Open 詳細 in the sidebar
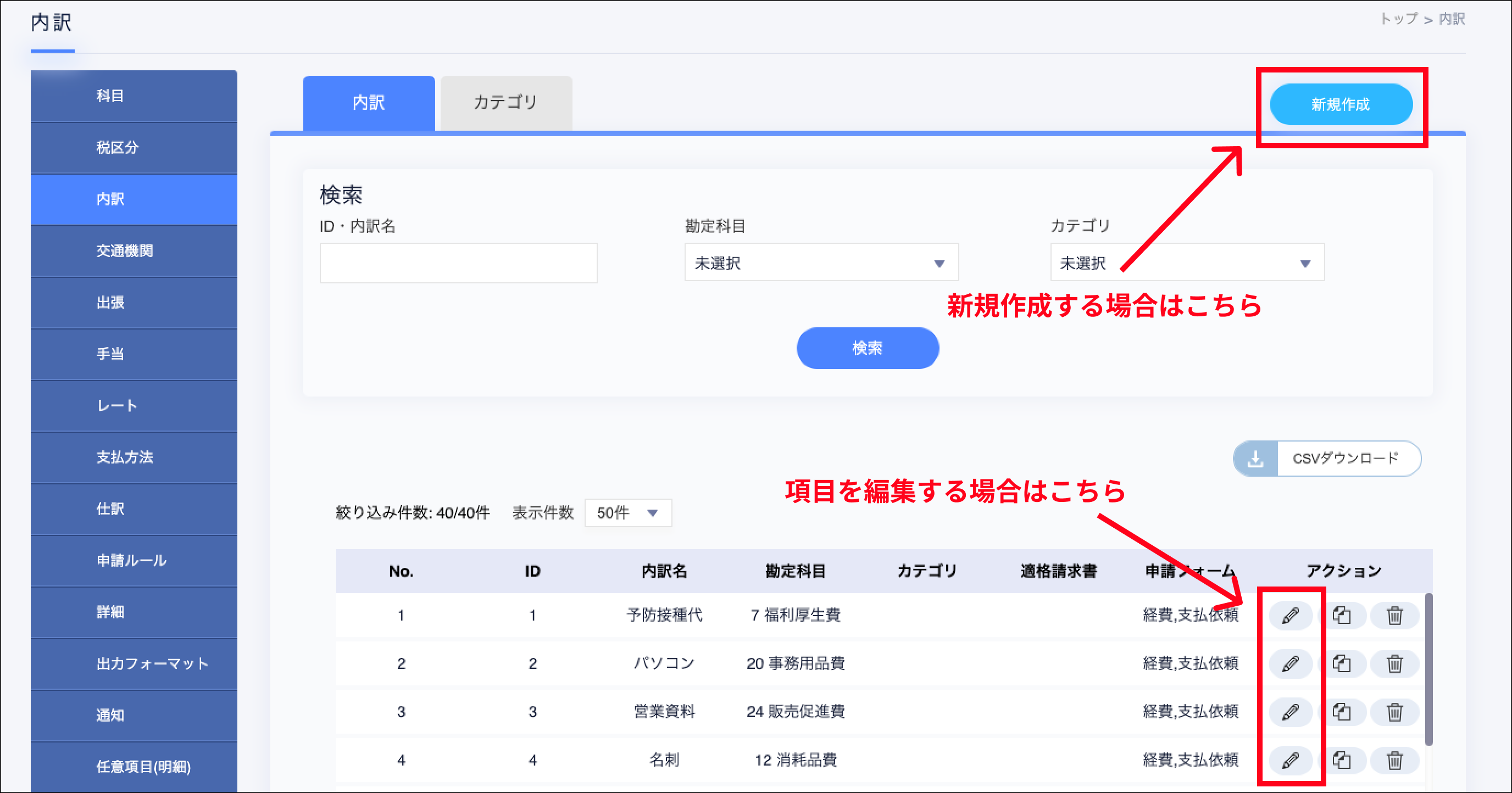Screen dimensions: 1512x793 pos(134,612)
